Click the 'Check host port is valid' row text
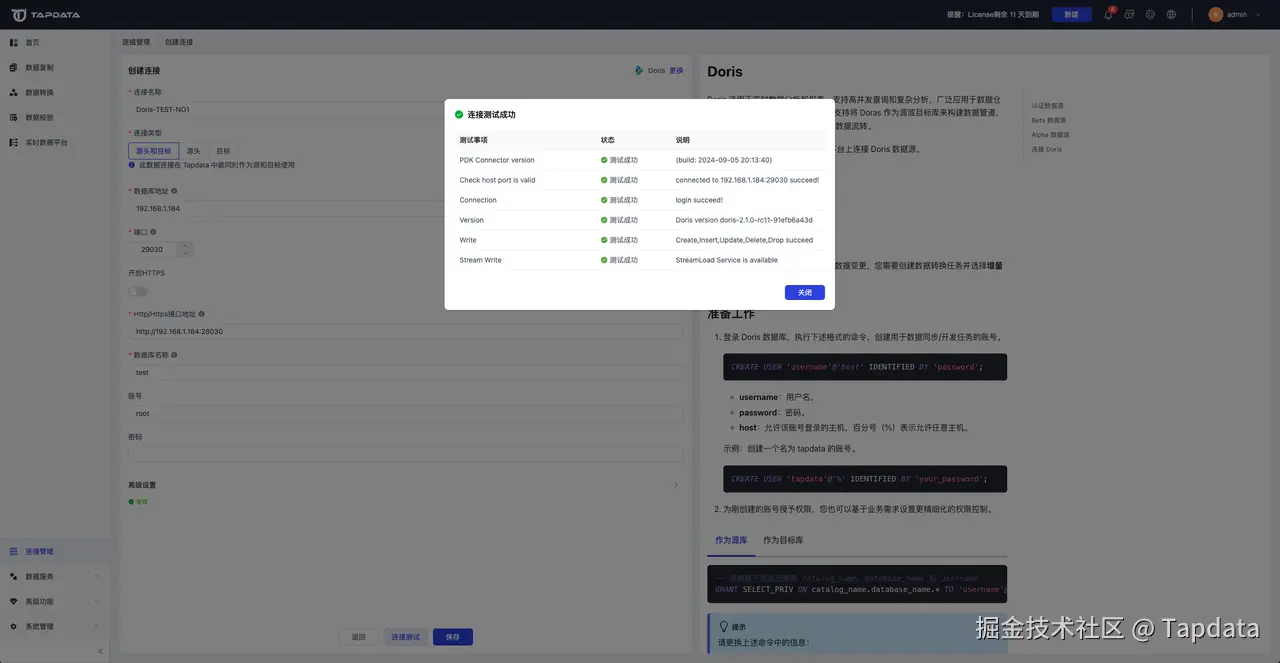The image size is (1280, 663). click(497, 180)
